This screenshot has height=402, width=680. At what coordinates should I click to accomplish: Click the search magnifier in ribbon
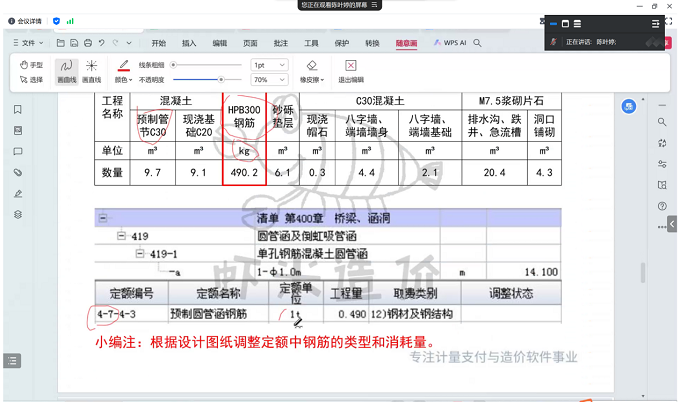(x=478, y=43)
